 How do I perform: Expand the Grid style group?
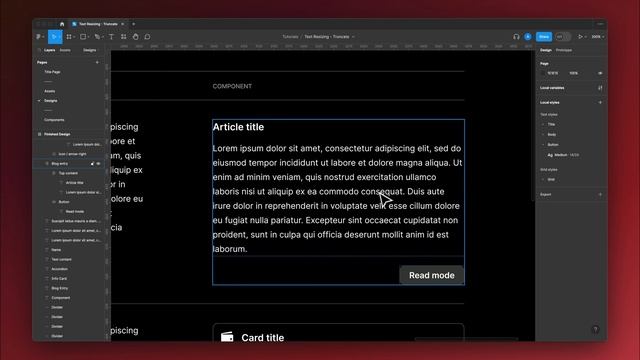coord(543,180)
